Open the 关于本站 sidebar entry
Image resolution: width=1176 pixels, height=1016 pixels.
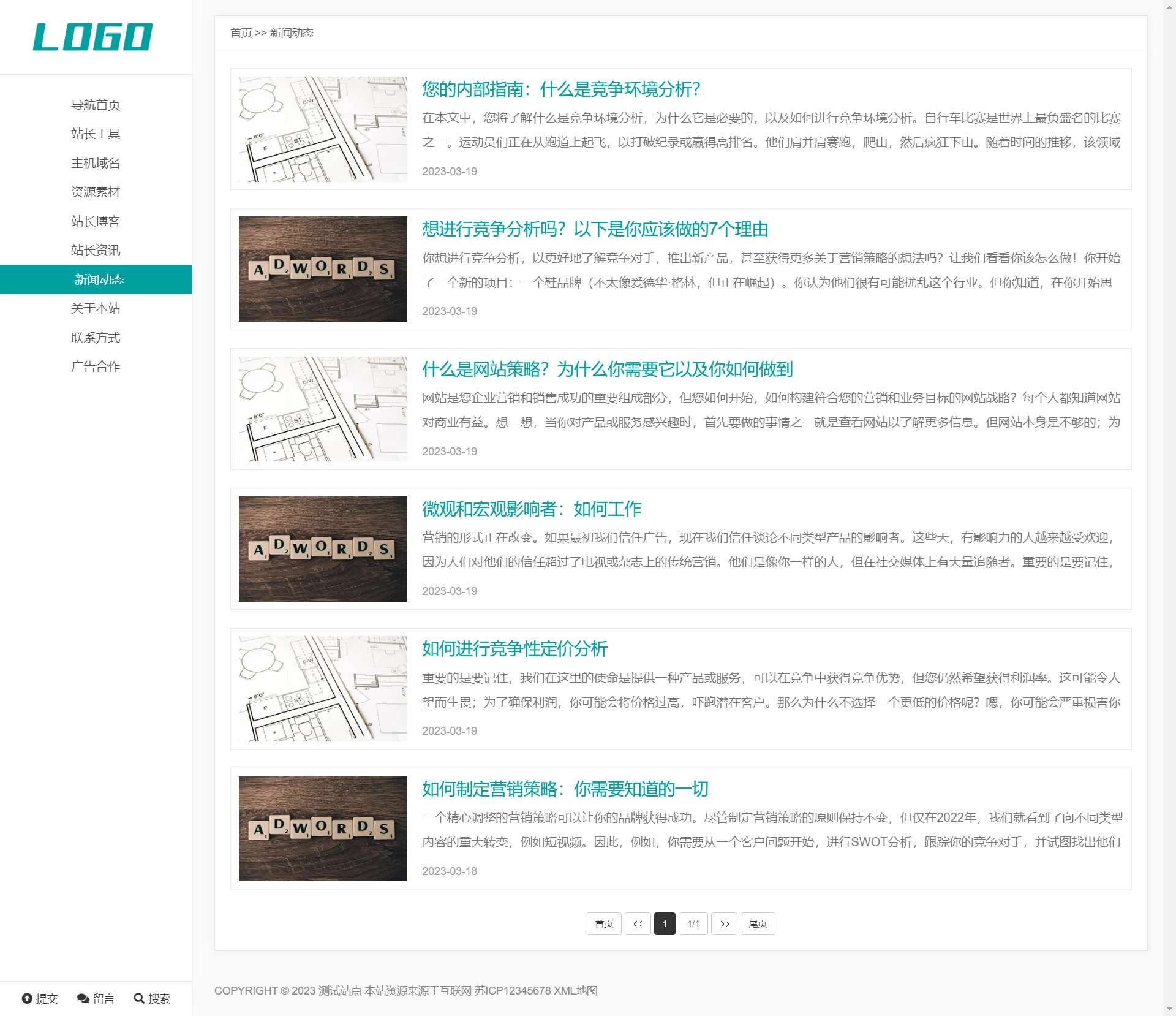96,308
